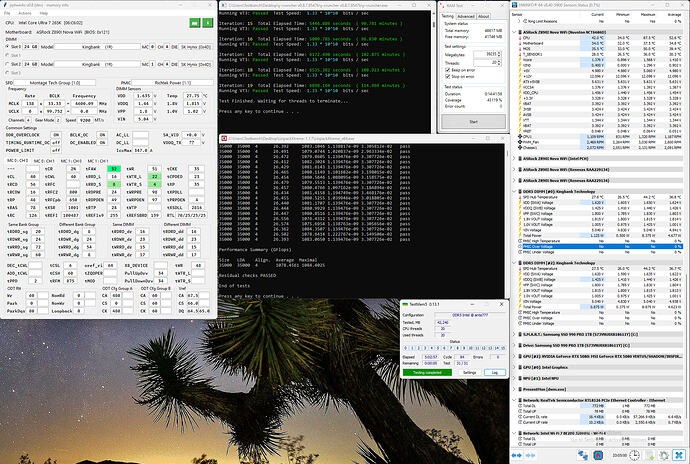Expand the ASRock Z890I Intel PCH group
Viewport: 690px width, 464px height.
514,158
